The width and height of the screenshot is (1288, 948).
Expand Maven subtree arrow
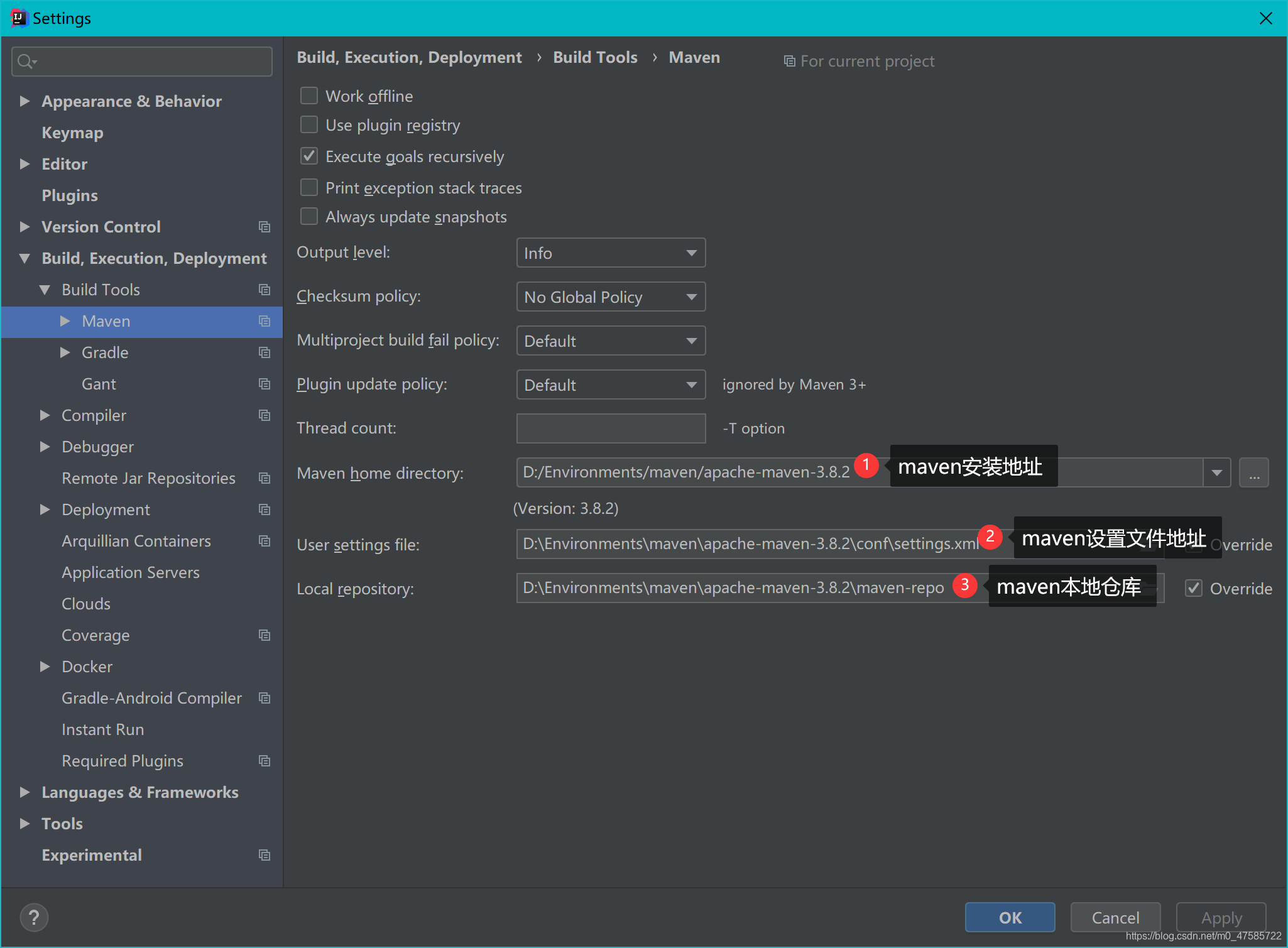coord(65,321)
